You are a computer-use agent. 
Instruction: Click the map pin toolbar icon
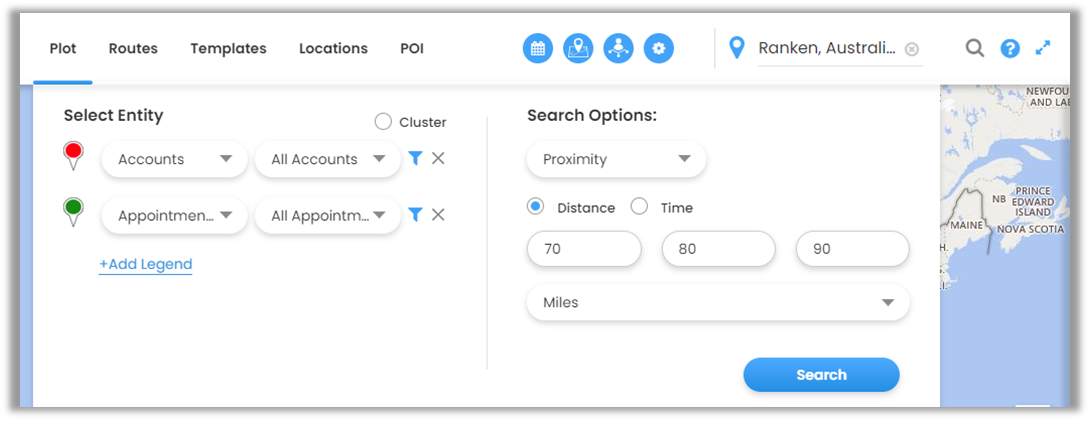click(x=578, y=48)
